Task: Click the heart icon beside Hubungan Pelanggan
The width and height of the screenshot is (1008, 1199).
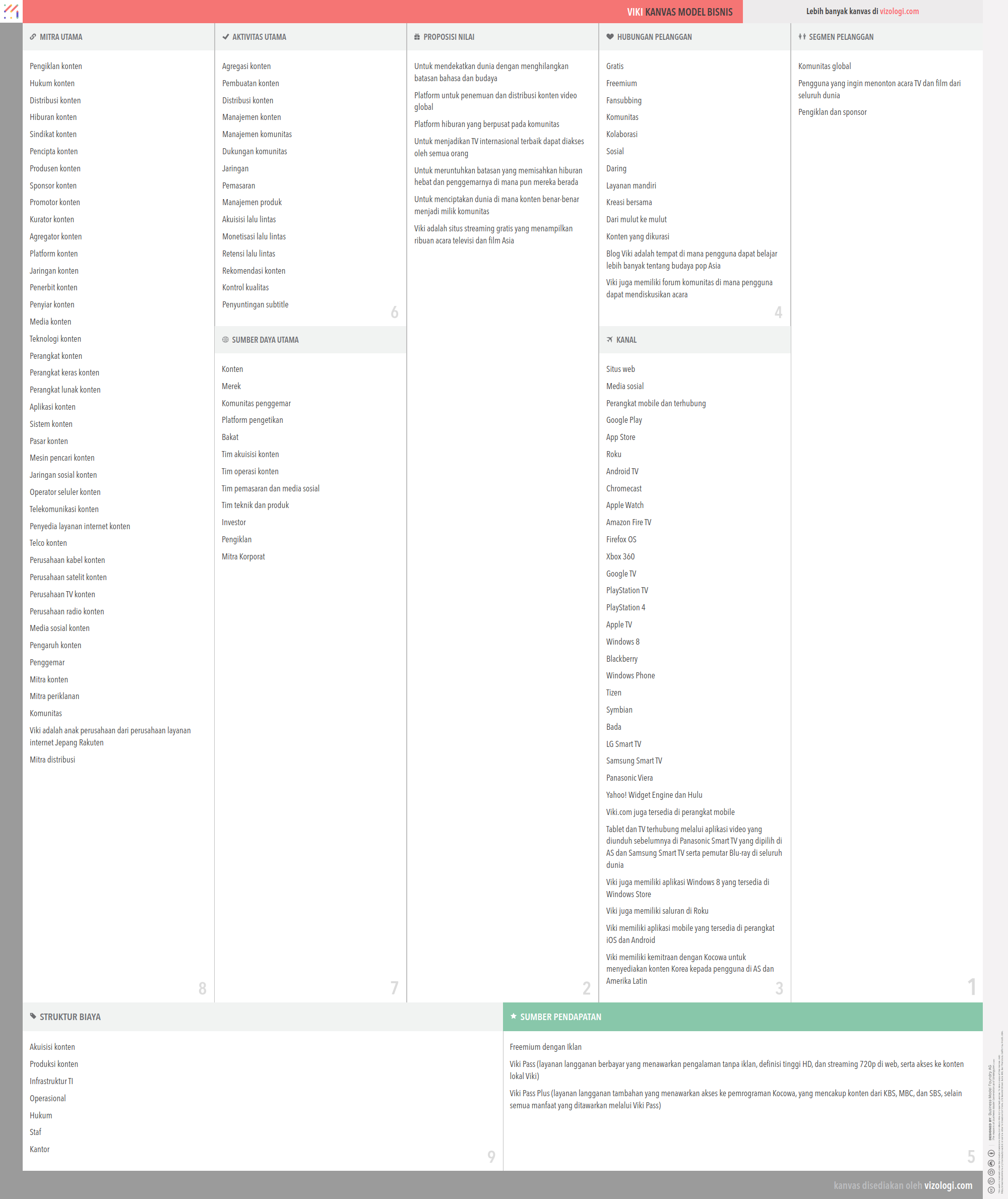Action: pyautogui.click(x=610, y=37)
